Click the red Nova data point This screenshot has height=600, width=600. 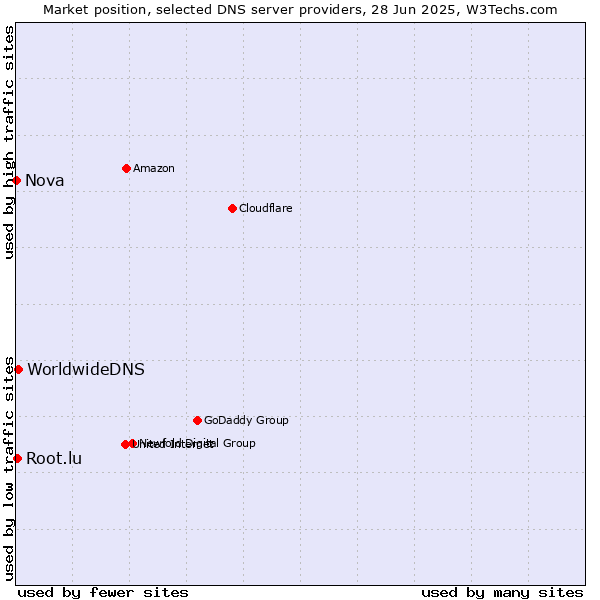coord(16,180)
